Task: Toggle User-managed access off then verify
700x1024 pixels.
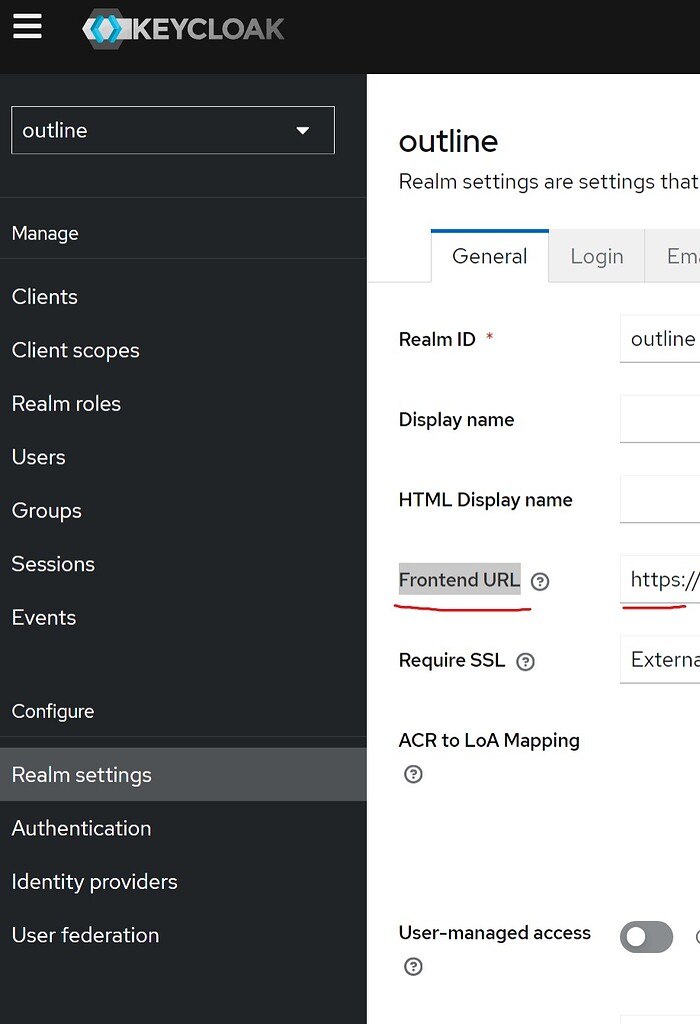Action: (x=646, y=937)
